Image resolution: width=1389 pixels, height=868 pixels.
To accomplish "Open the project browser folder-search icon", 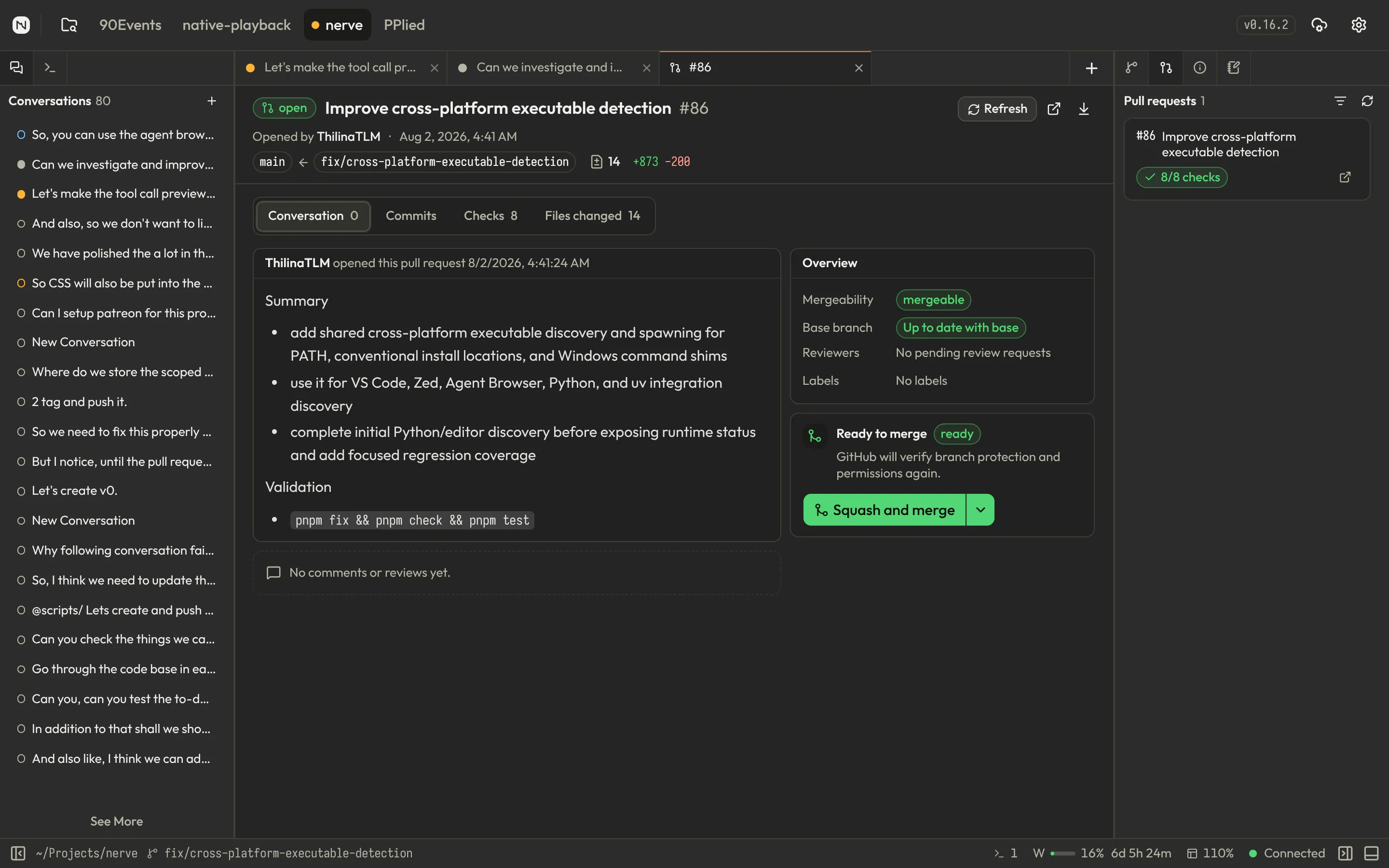I will (x=69, y=25).
